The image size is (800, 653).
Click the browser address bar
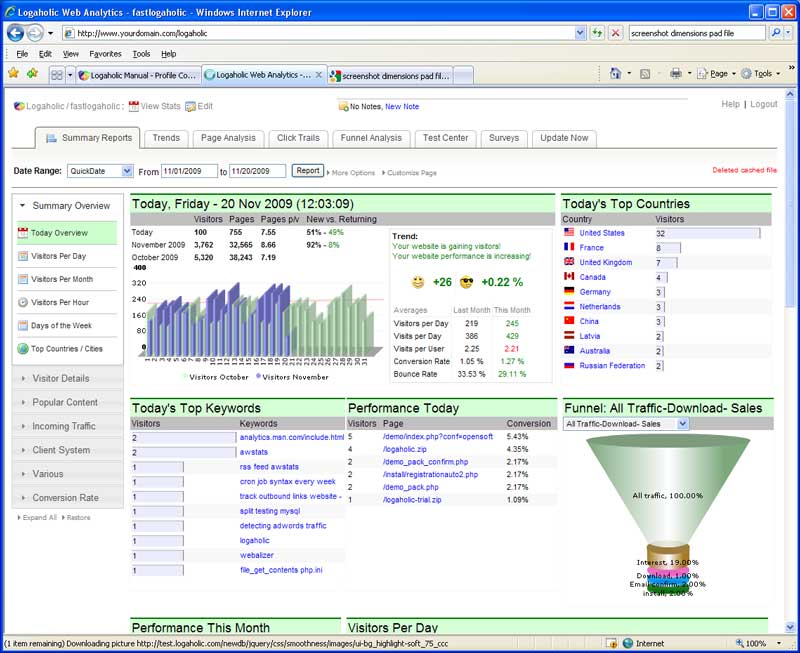click(324, 33)
